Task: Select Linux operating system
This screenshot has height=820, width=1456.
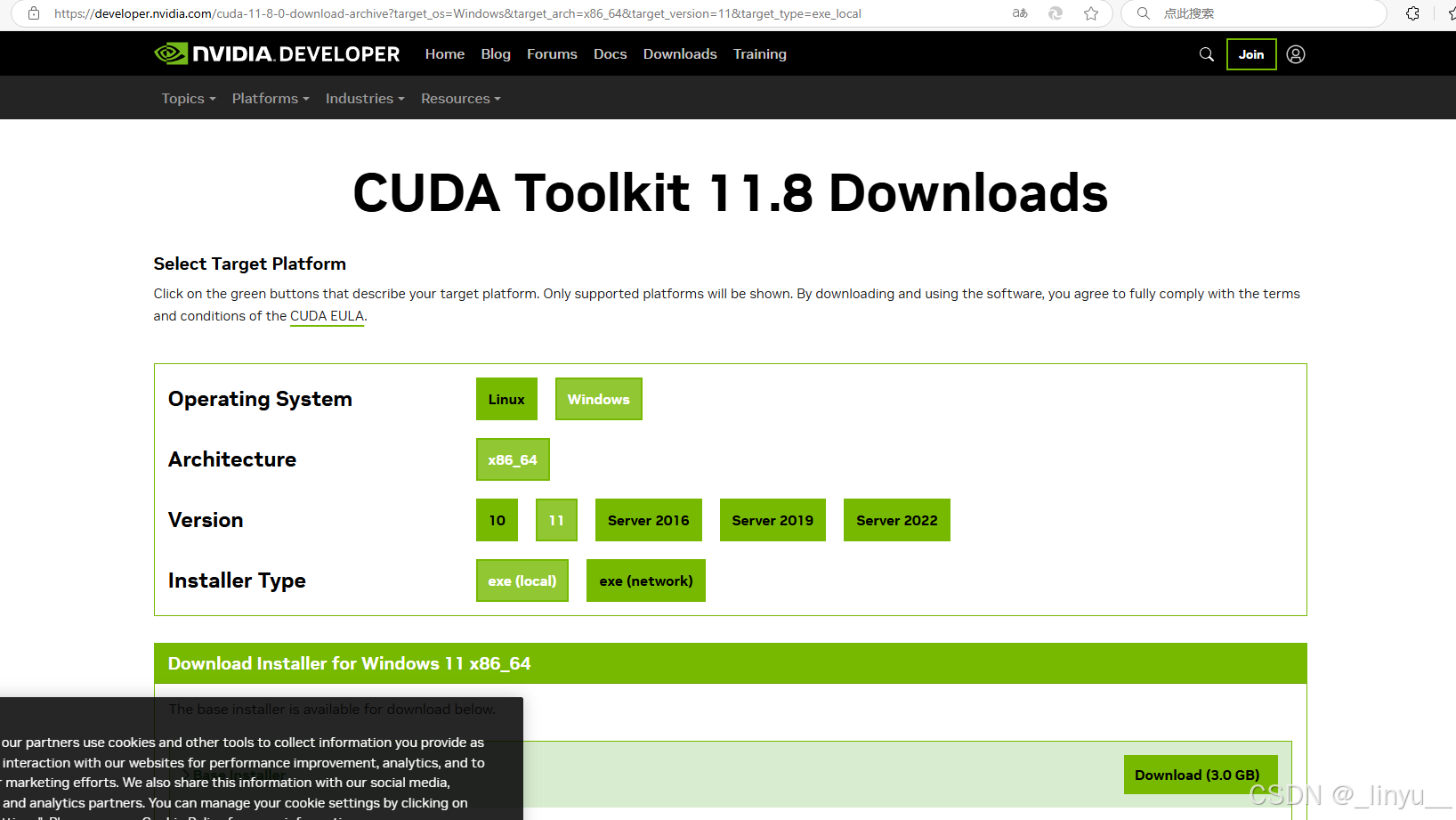Action: (x=506, y=399)
